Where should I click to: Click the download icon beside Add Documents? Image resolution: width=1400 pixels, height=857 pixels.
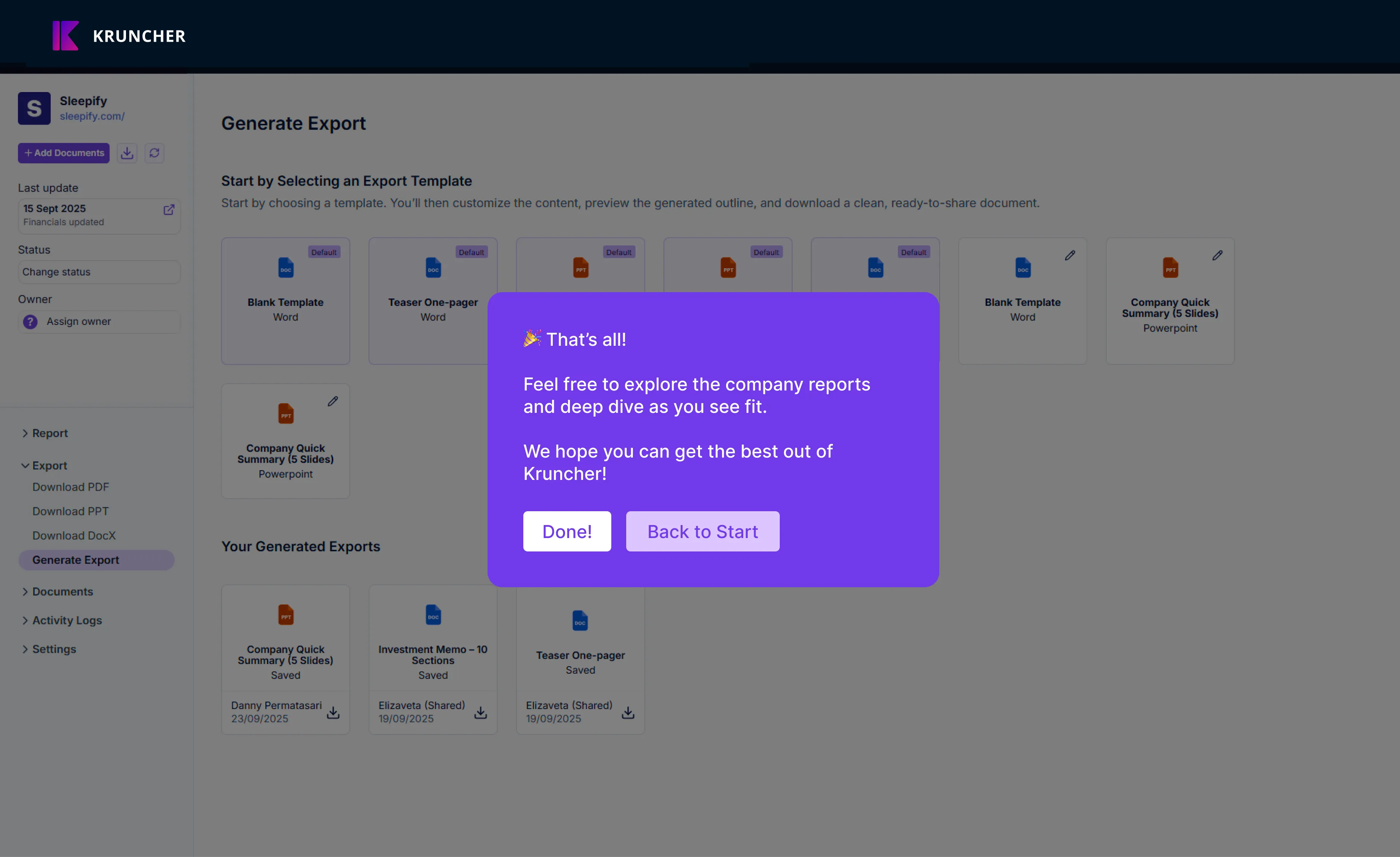point(127,153)
